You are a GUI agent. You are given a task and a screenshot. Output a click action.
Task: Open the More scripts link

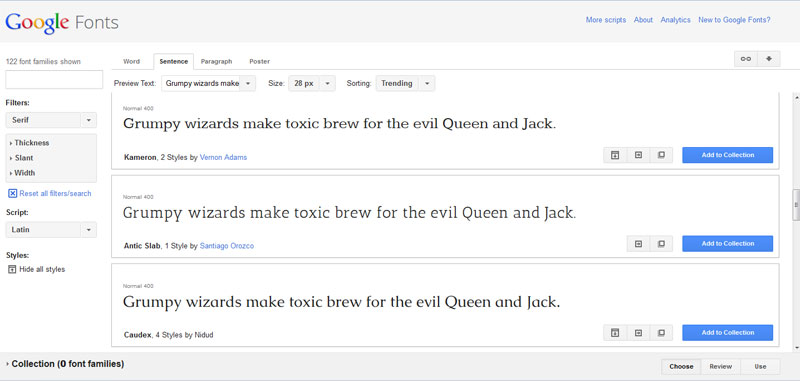pos(606,20)
